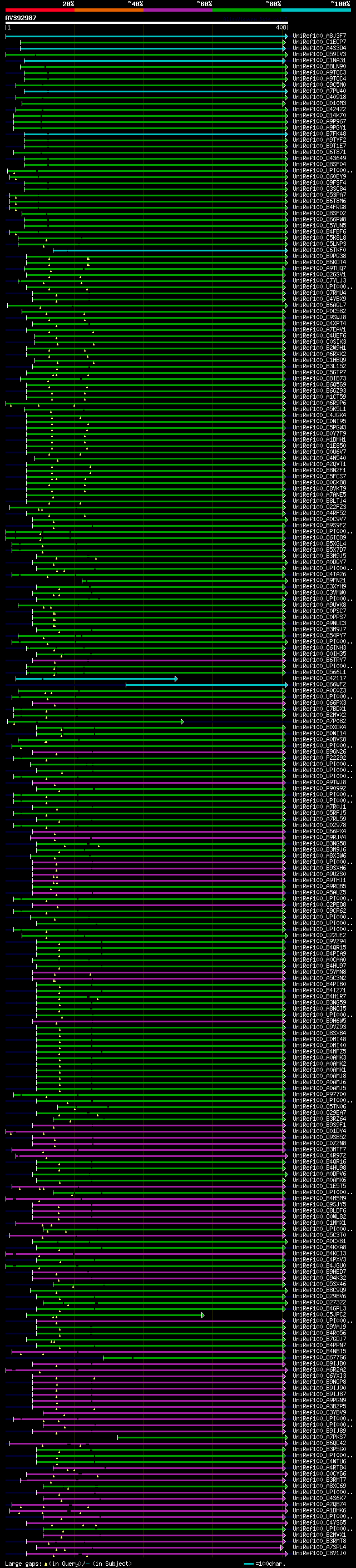
Task: Click the UniRef100_A9TQC4 label
Action: [x=319, y=78]
